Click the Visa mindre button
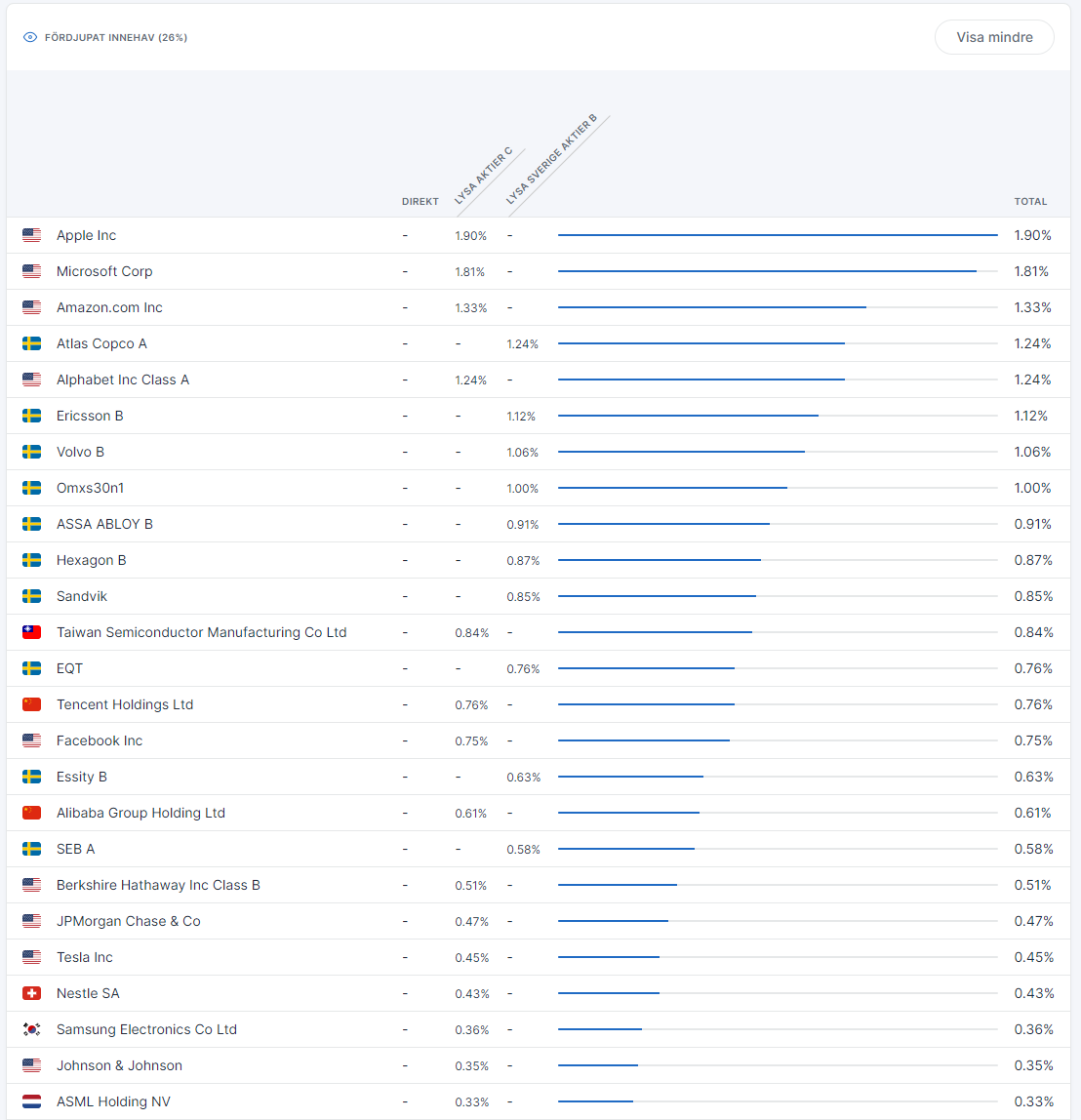Image resolution: width=1081 pixels, height=1120 pixels. click(x=993, y=37)
